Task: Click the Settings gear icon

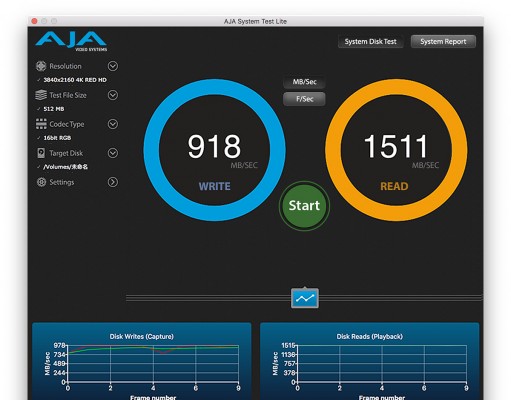Action: tap(41, 182)
